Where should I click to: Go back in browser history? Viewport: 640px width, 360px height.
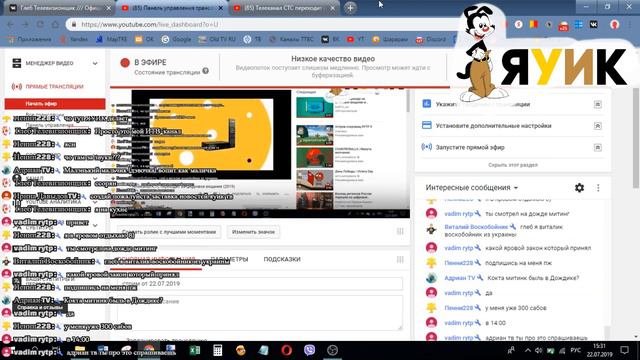(10, 24)
